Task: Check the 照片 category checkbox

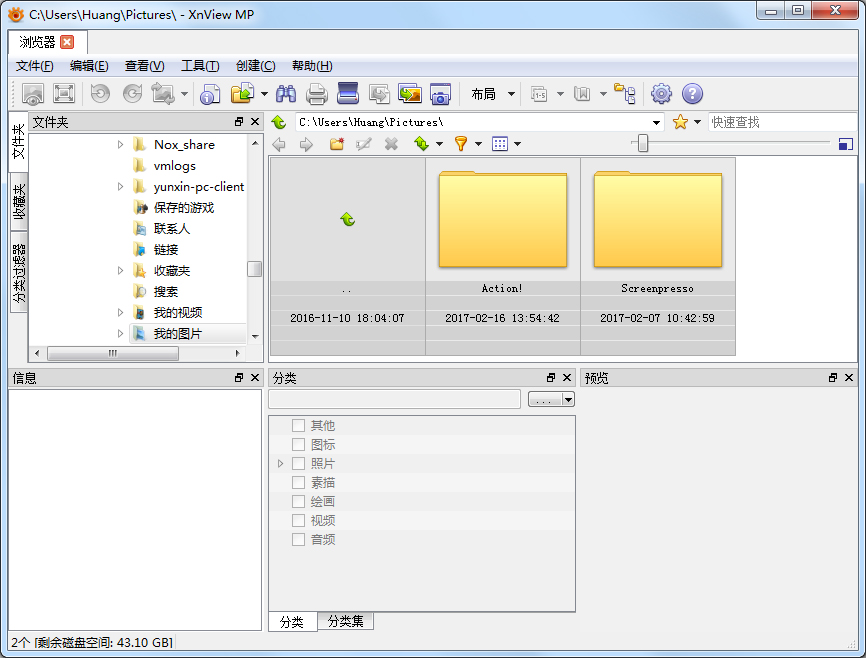Action: [298, 464]
